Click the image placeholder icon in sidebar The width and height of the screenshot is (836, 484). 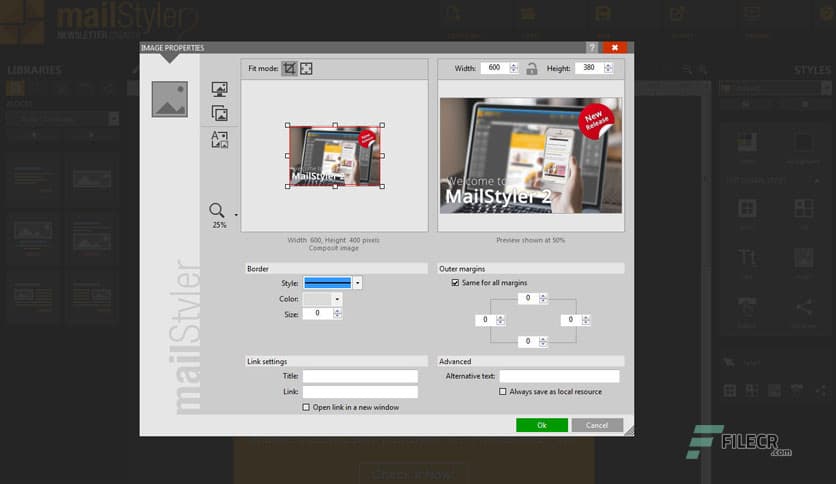click(x=170, y=99)
